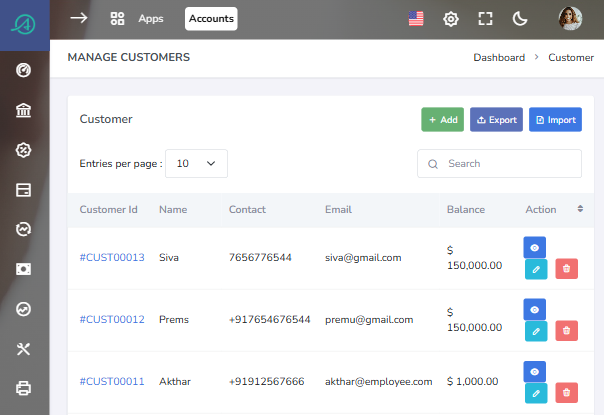Viewport: 604px width, 415px height.
Task: Open customer #CUST00011 link
Action: pos(112,381)
